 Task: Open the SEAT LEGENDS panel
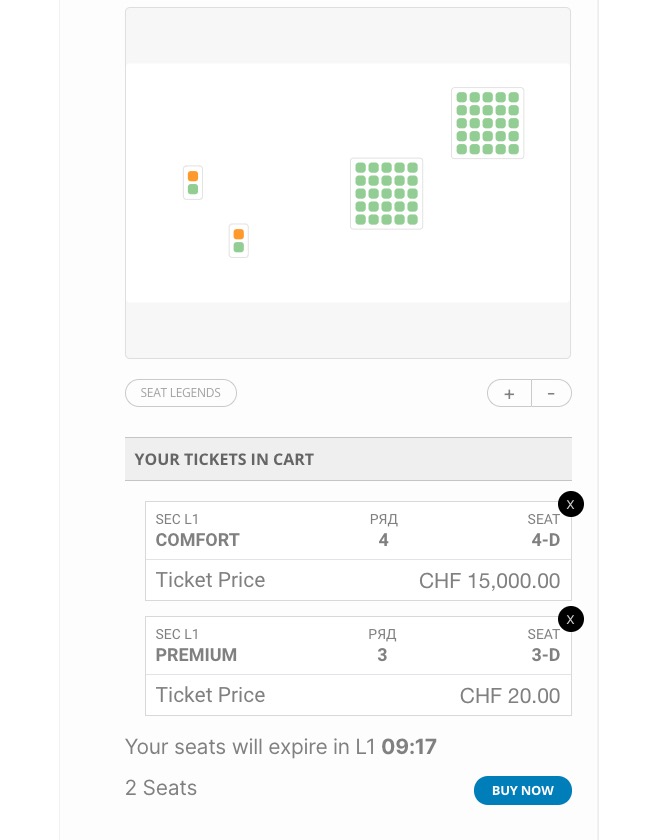pyautogui.click(x=181, y=393)
